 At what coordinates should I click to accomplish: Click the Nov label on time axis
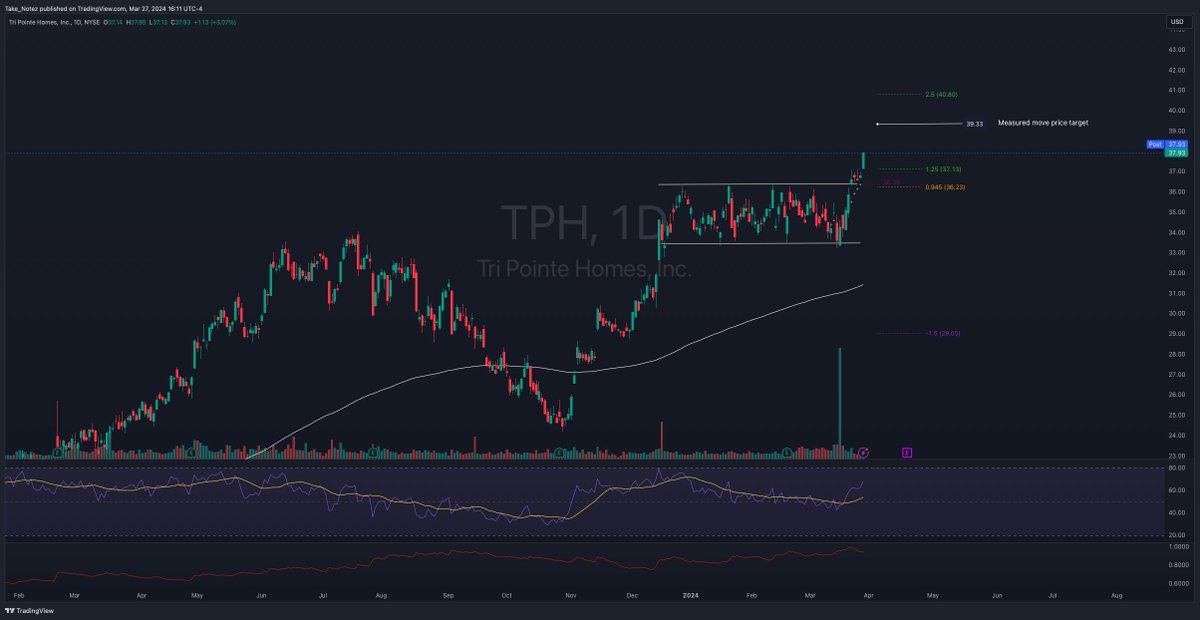coord(571,595)
